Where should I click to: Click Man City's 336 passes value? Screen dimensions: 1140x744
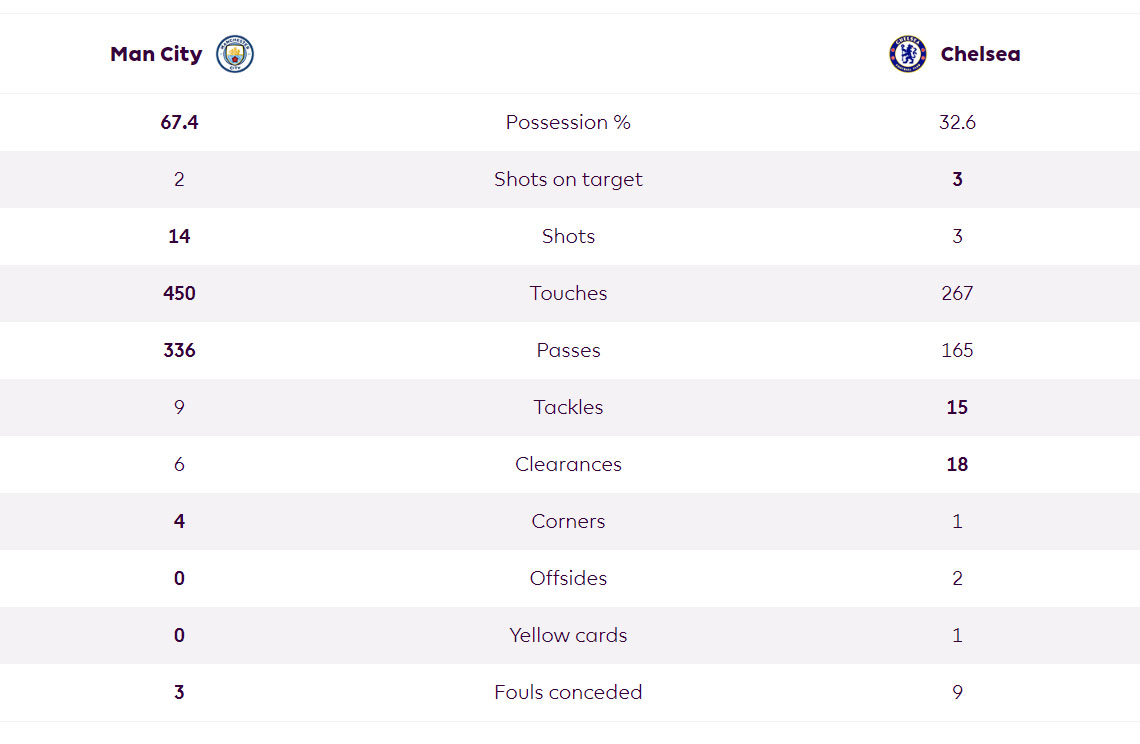[x=179, y=350]
